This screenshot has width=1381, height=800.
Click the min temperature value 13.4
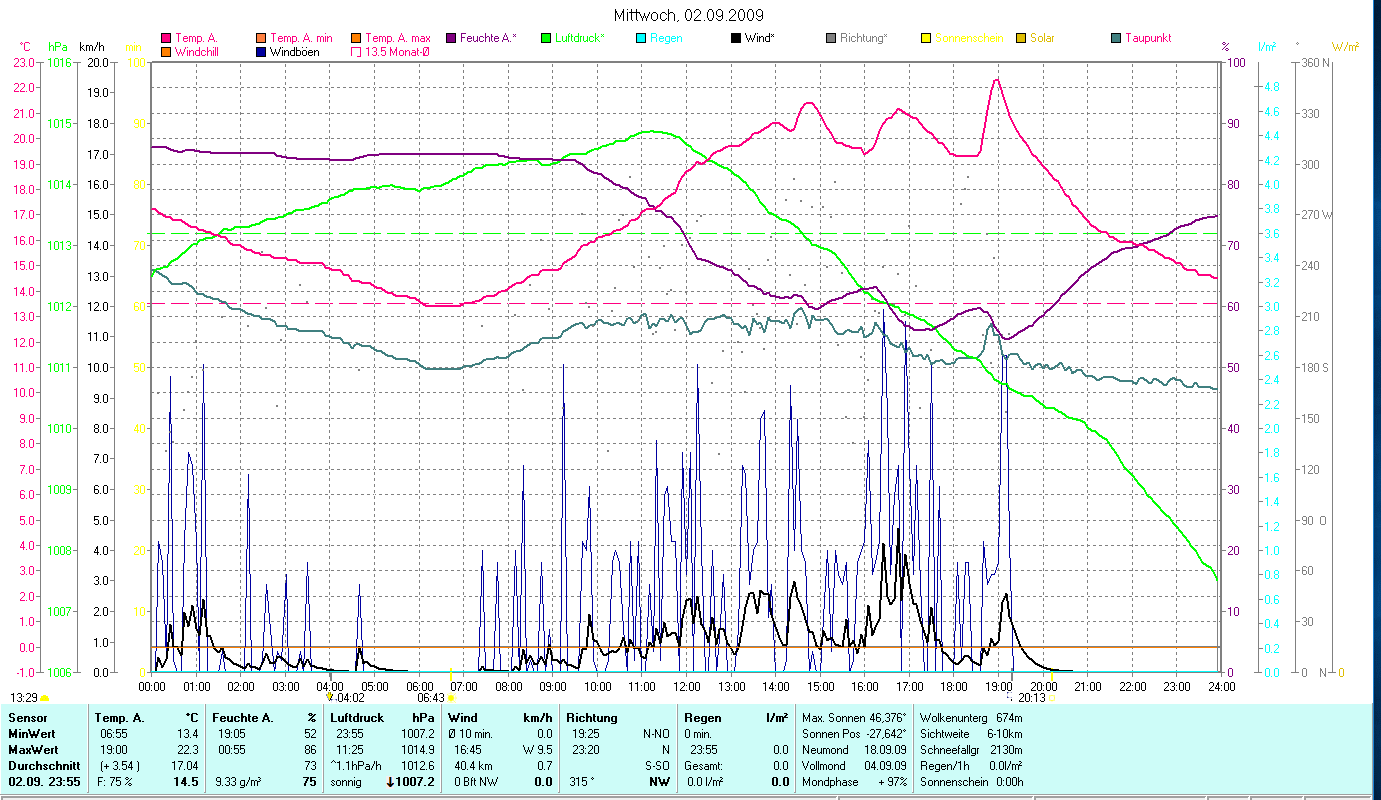[187, 734]
